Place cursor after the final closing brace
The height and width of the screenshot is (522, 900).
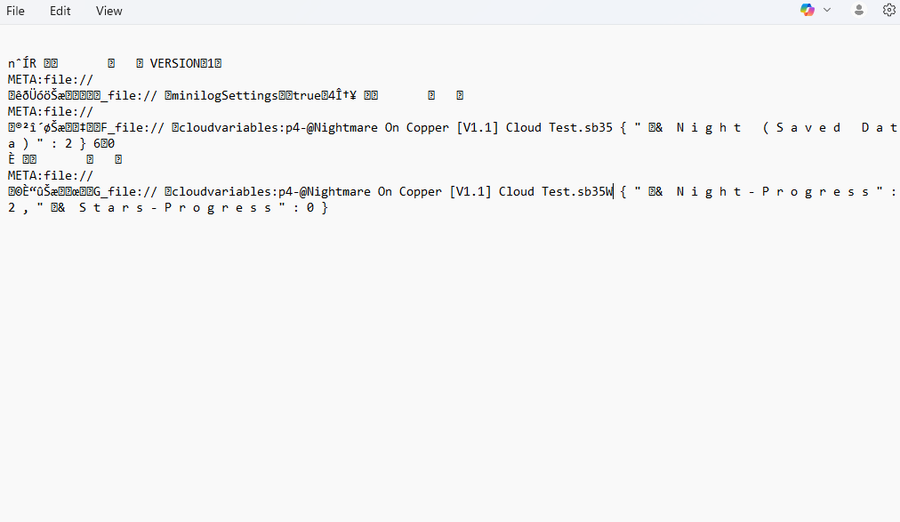click(328, 207)
